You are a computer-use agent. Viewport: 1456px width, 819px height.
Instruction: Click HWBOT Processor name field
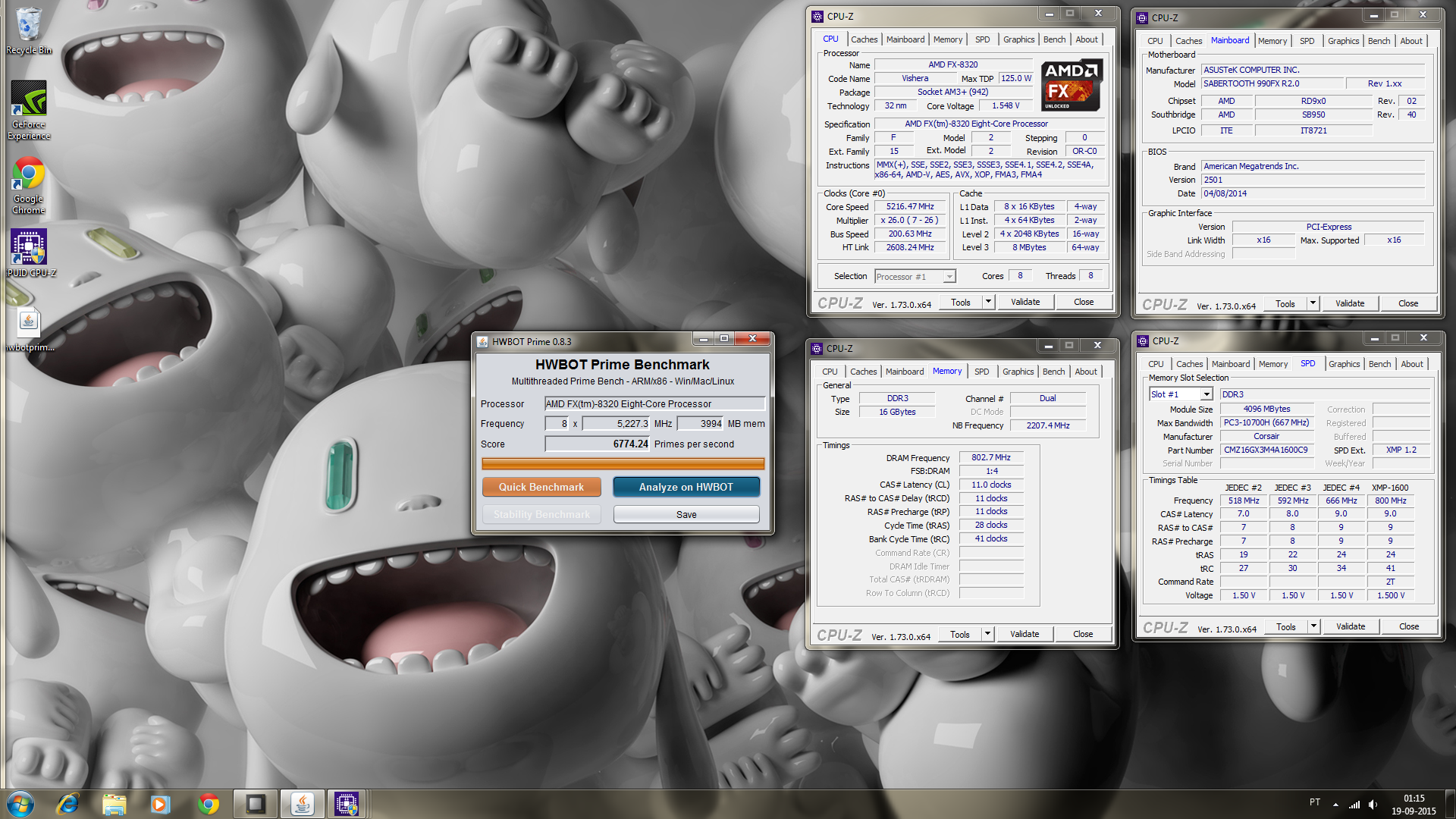[655, 404]
